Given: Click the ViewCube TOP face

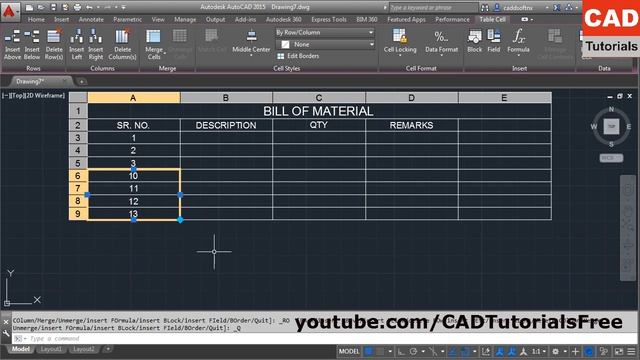Looking at the screenshot, I should coord(611,127).
